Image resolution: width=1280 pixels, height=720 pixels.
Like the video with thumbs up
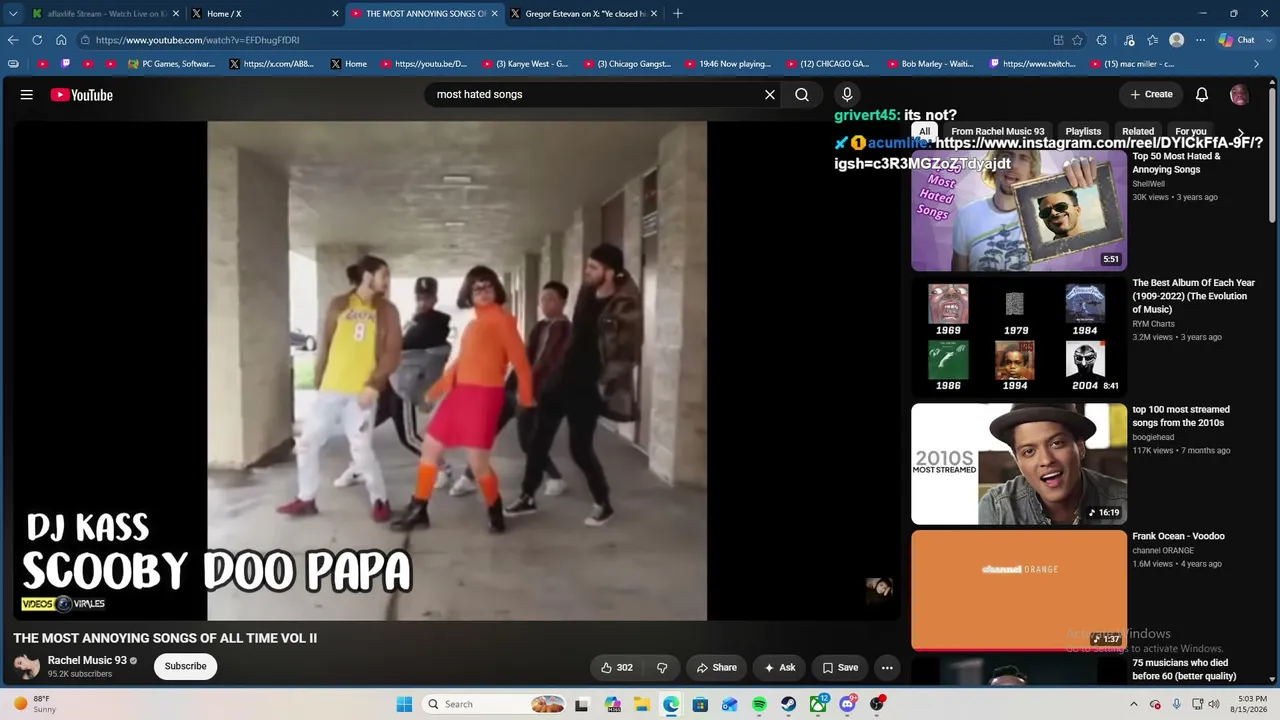coord(617,668)
